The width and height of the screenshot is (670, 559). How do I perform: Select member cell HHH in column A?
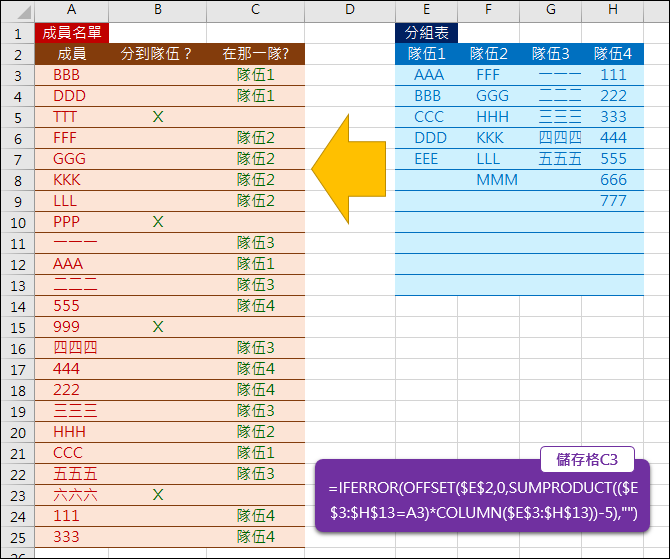[x=72, y=432]
